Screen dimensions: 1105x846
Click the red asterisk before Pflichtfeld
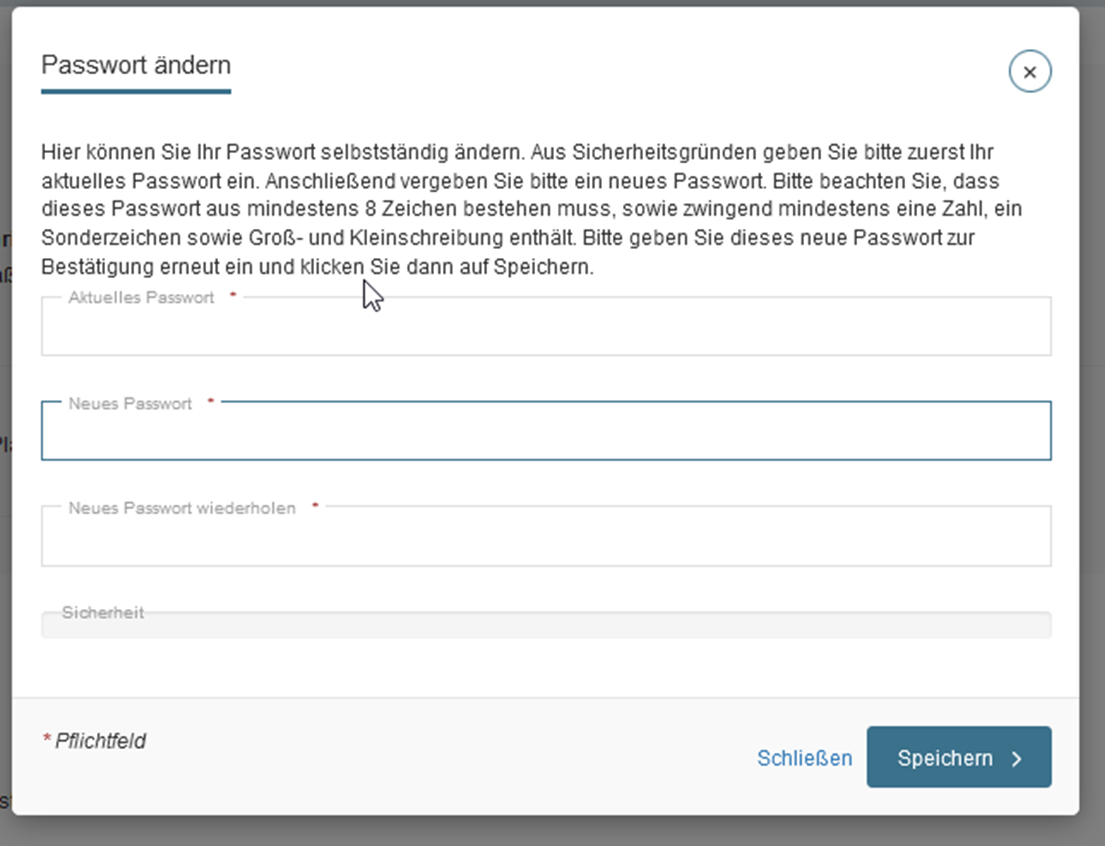tap(47, 738)
